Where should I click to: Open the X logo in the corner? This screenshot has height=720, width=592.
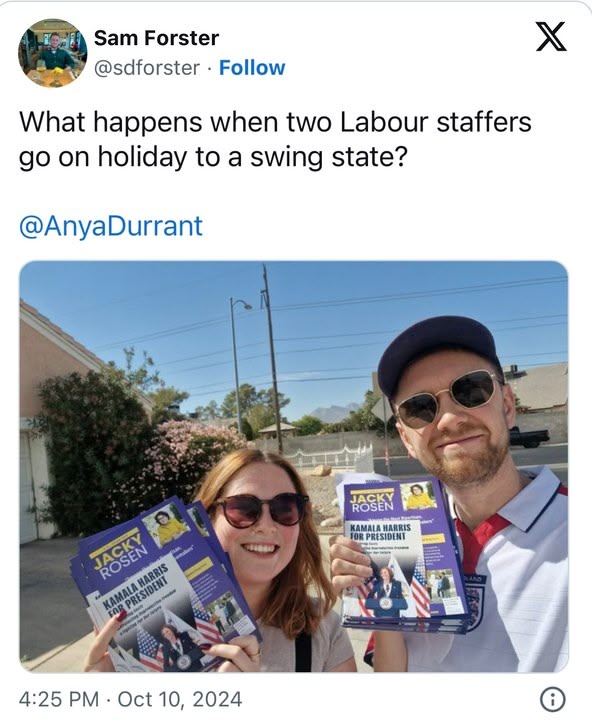(x=551, y=37)
